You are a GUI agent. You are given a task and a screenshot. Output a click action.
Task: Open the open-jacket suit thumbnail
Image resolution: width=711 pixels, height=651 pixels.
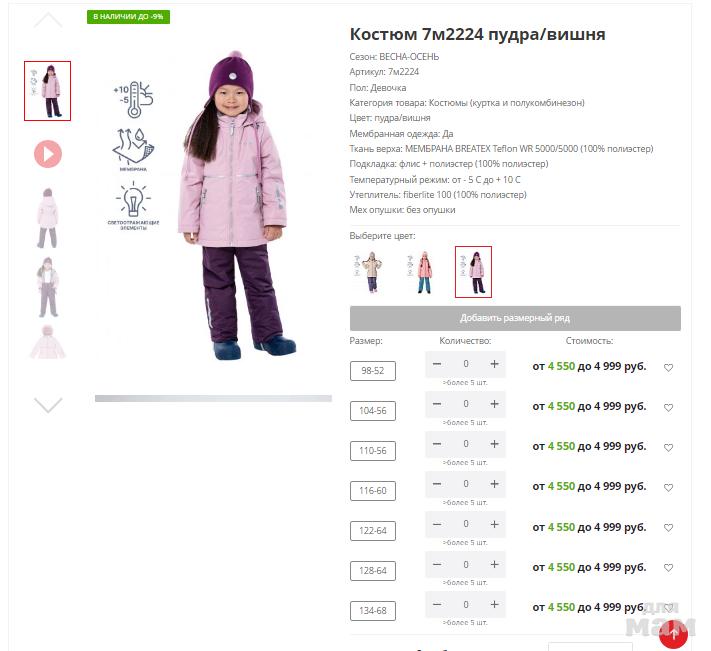click(x=48, y=287)
